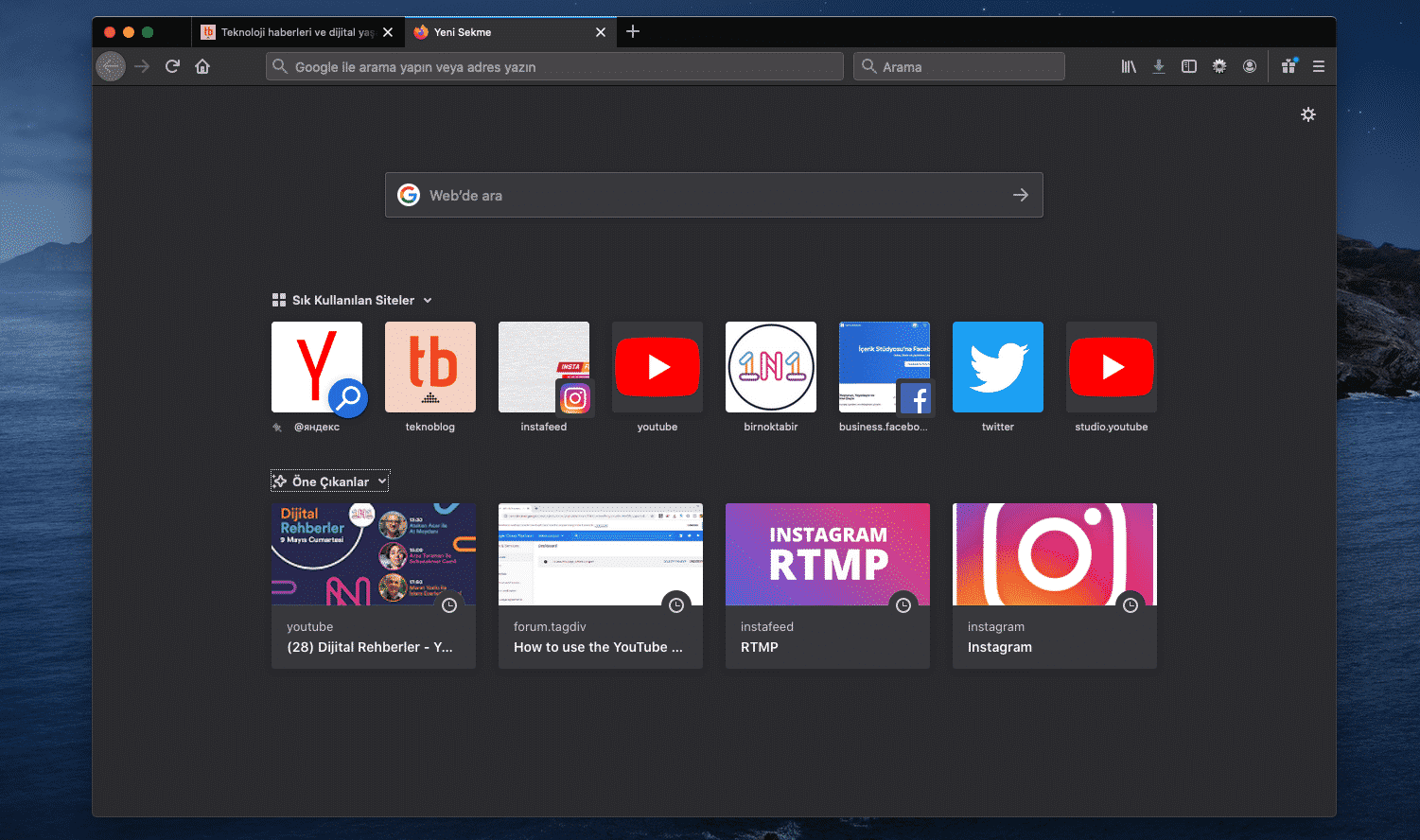The width and height of the screenshot is (1420, 840).
Task: Click the "RTMP" card title text
Action: [760, 647]
